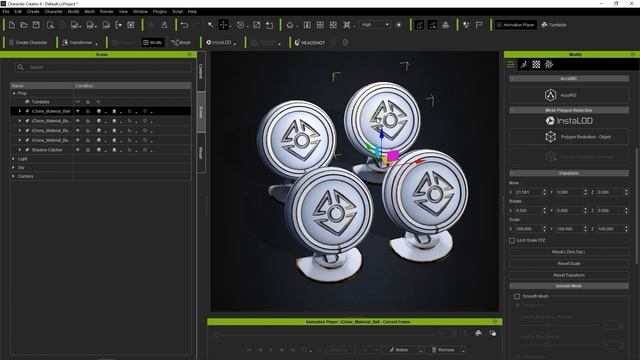
Task: Expand the Shadow Catcher node
Action: [x=20, y=150]
